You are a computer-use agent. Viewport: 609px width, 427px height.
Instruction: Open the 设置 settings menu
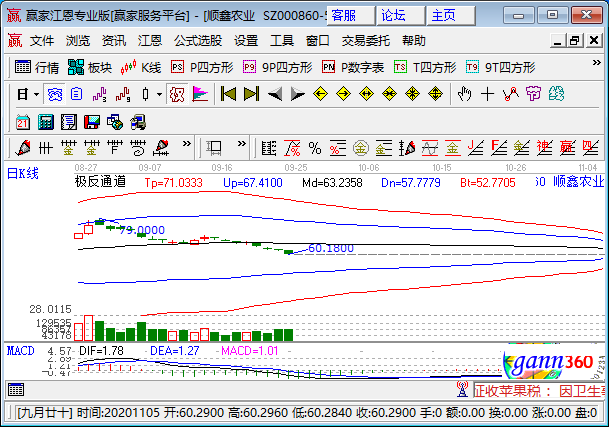click(246, 40)
